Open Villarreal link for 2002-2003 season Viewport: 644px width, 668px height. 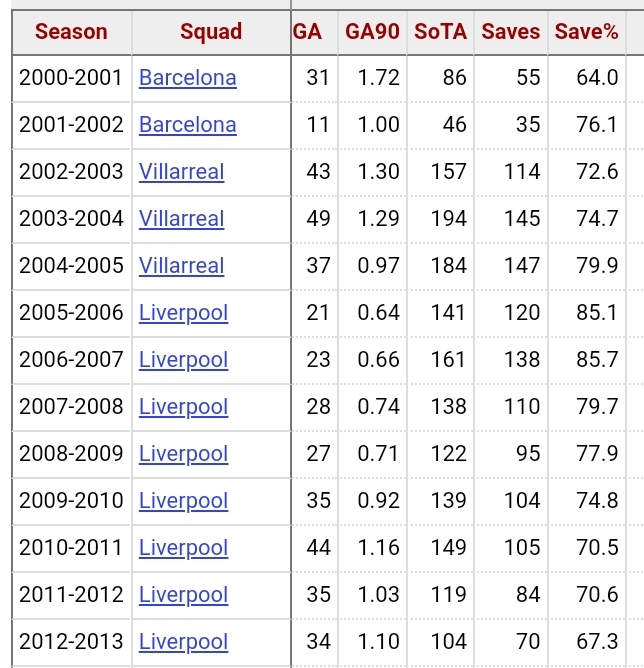click(x=181, y=172)
